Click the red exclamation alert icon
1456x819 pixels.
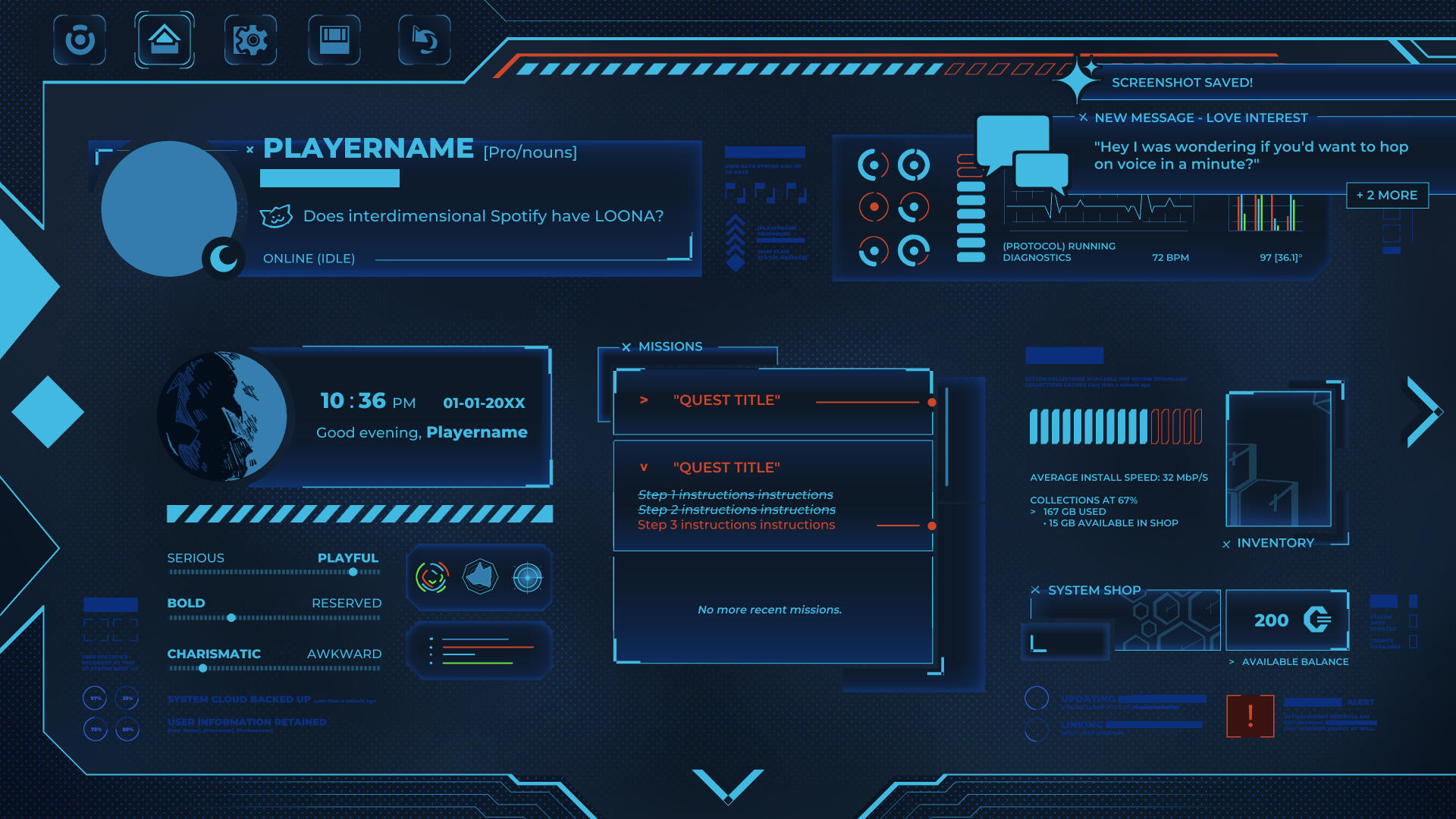[x=1250, y=715]
